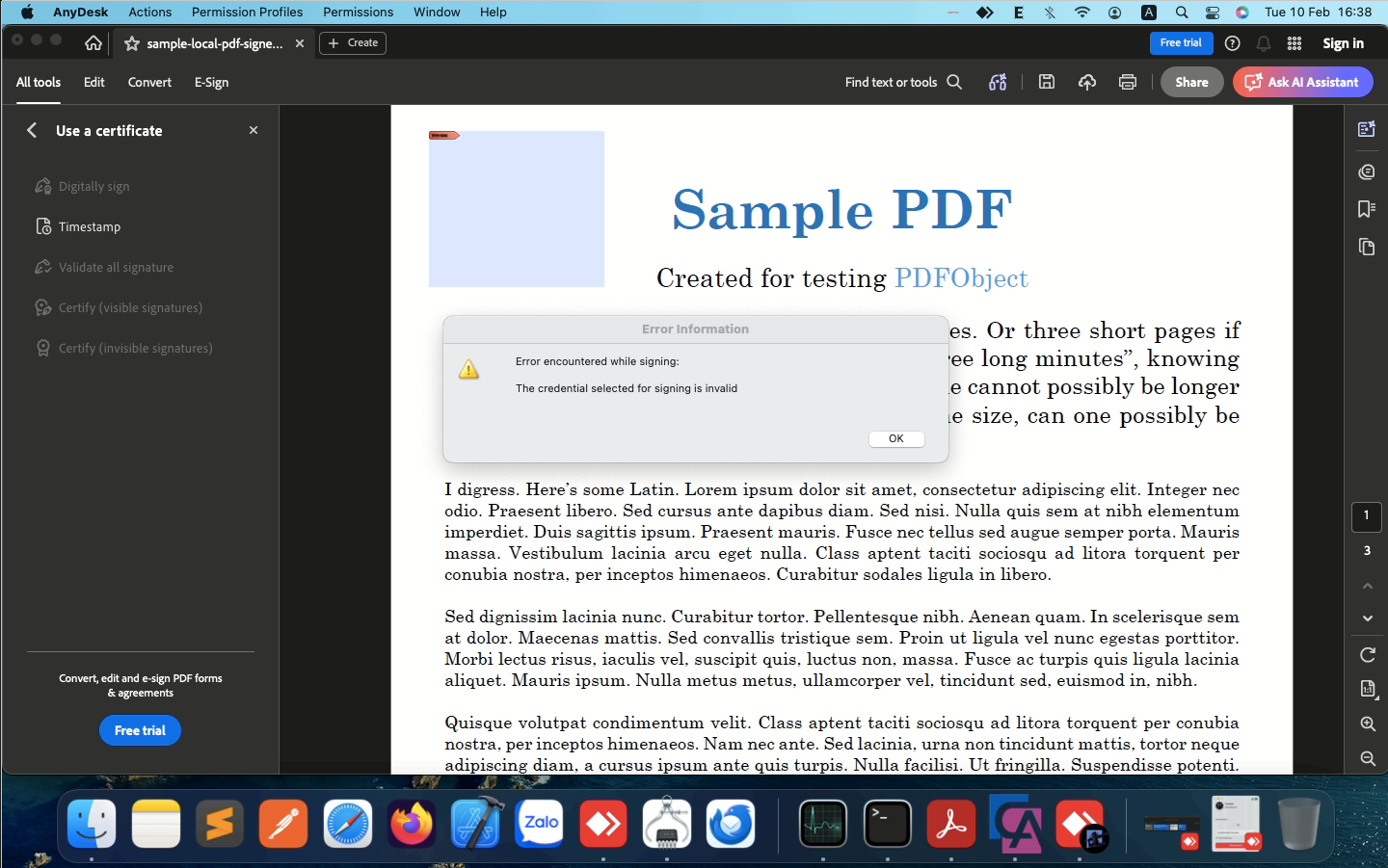The width and height of the screenshot is (1388, 868).
Task: Switch to the E-Sign tab
Action: click(211, 82)
